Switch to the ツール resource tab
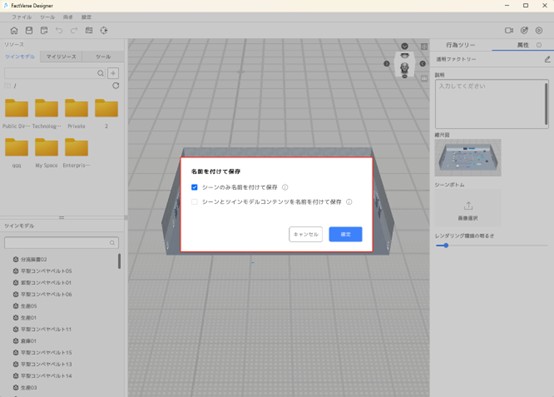 [103, 57]
